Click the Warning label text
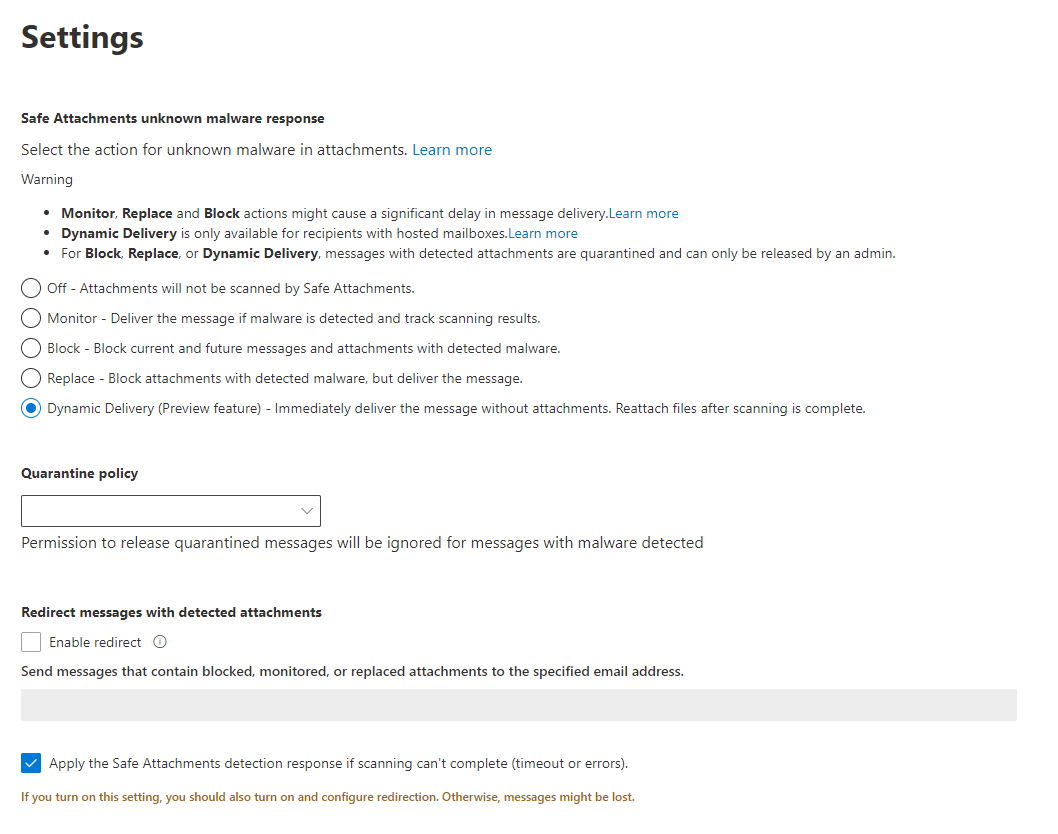The image size is (1058, 834). (x=46, y=179)
